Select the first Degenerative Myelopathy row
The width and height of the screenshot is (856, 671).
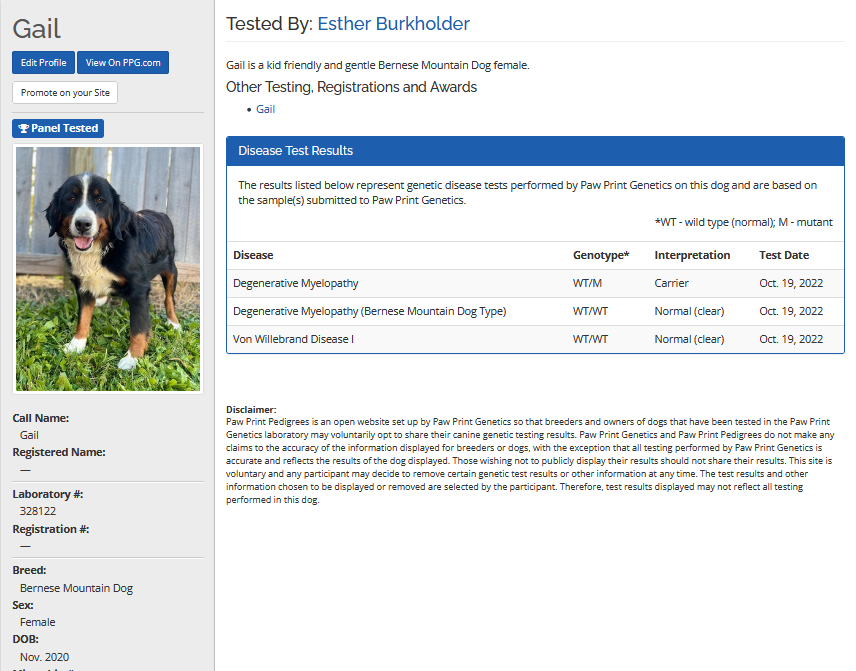tap(296, 283)
